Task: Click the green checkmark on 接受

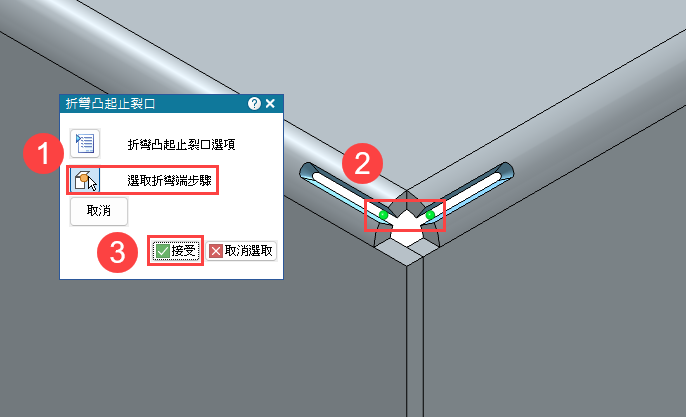Action: [x=162, y=251]
